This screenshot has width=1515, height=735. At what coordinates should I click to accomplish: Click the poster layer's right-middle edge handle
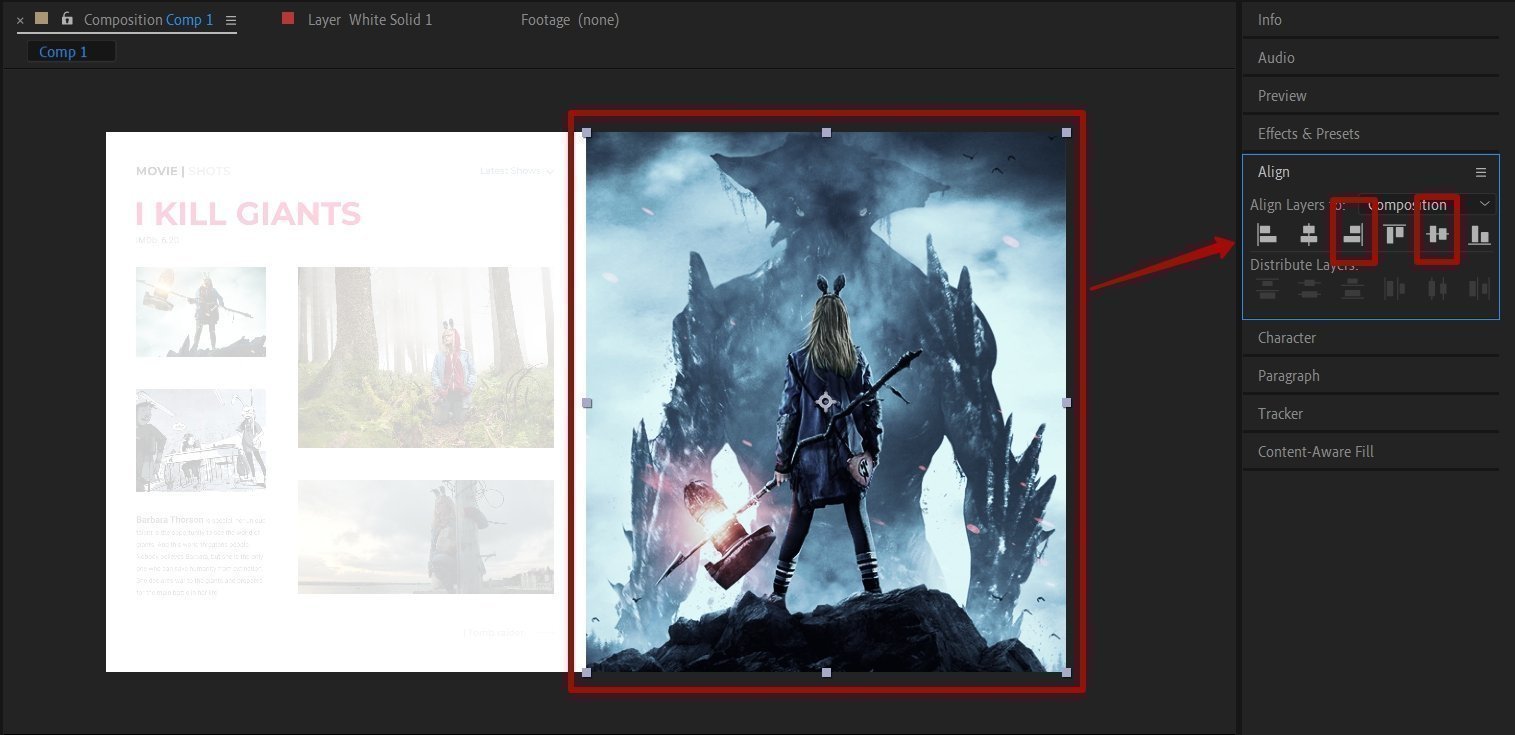tap(1066, 402)
